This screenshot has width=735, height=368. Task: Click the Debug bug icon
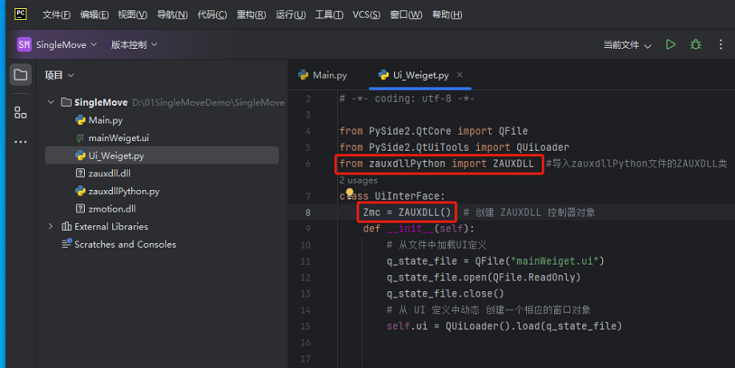pos(696,45)
